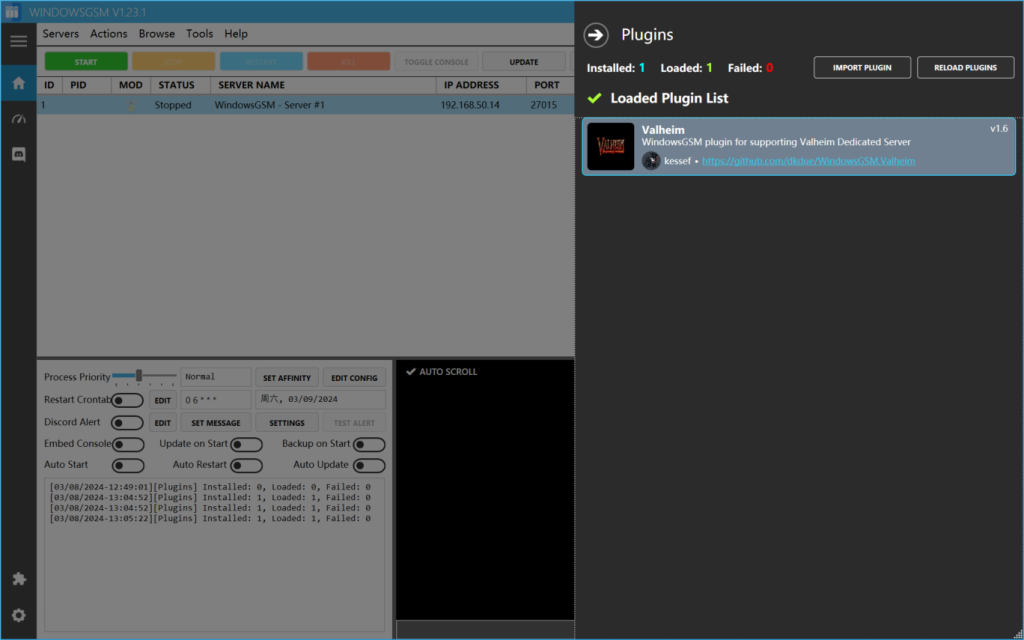Open the Plugins puzzle piece icon
Viewport: 1024px width, 640px height.
[18, 579]
